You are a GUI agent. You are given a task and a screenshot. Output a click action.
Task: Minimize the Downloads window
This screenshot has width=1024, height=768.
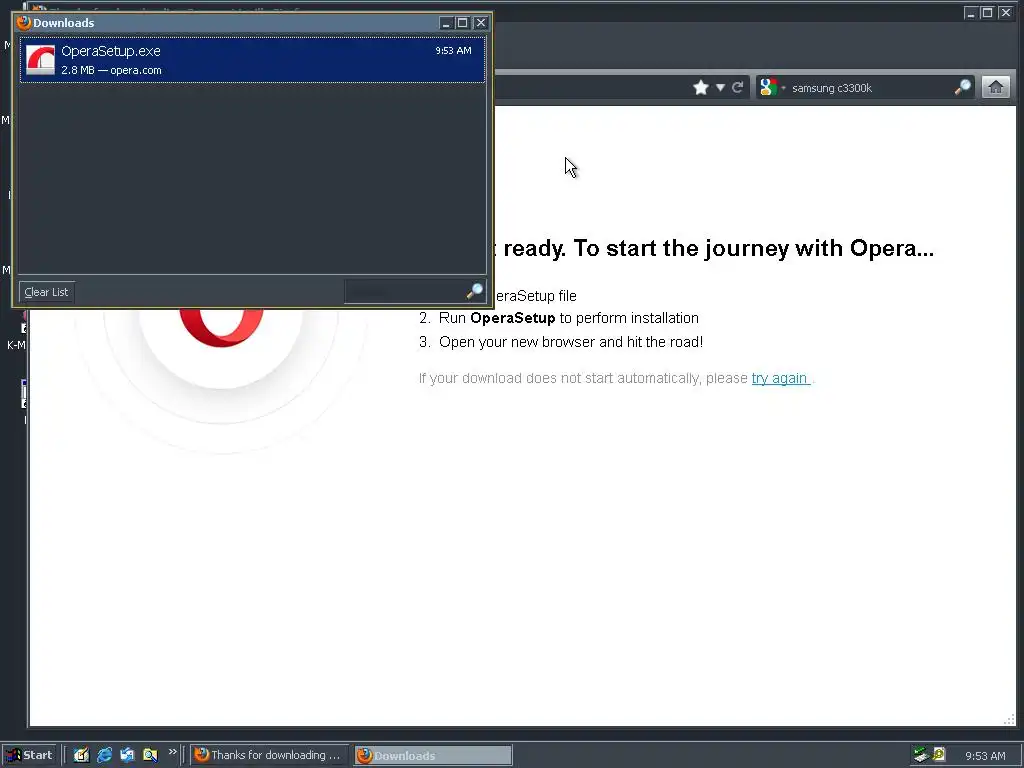coord(445,23)
